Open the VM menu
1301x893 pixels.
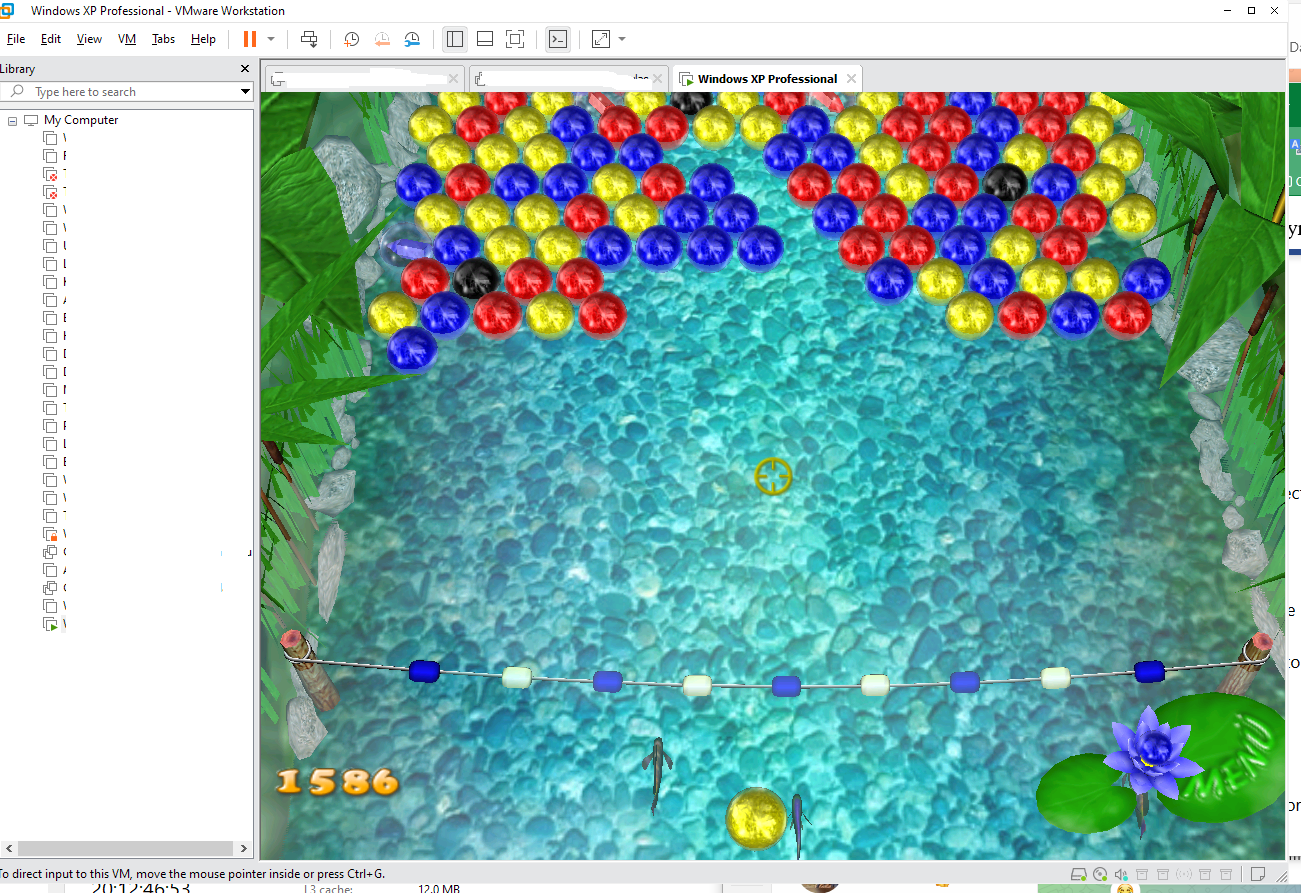click(x=127, y=39)
